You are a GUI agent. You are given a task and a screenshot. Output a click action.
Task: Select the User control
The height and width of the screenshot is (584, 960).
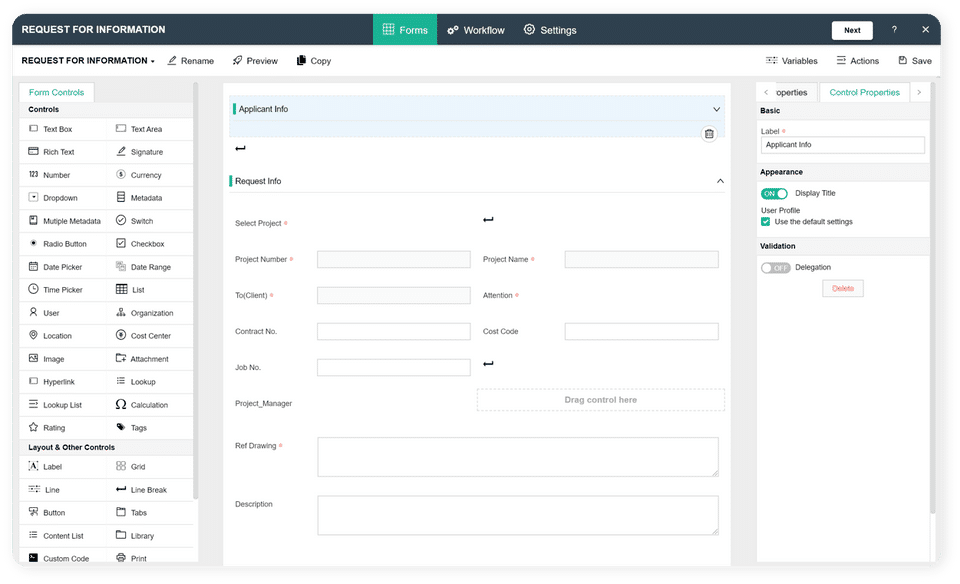coord(43,313)
